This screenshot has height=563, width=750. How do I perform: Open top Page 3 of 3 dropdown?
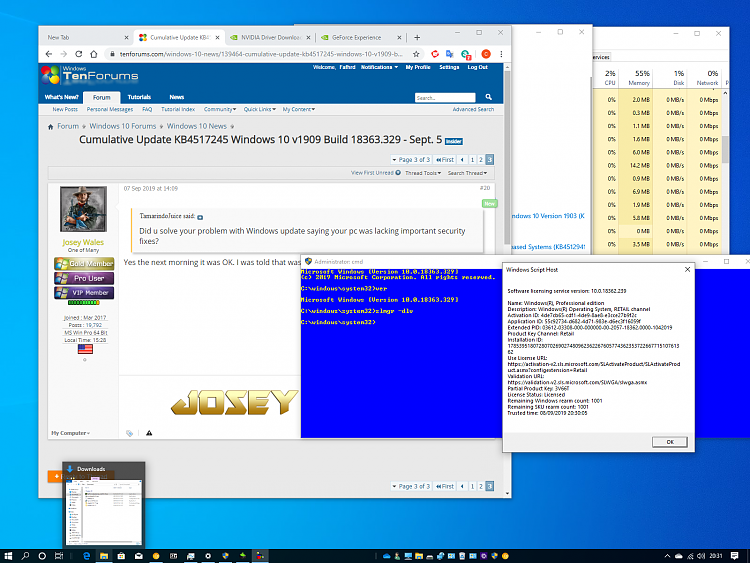pyautogui.click(x=411, y=159)
